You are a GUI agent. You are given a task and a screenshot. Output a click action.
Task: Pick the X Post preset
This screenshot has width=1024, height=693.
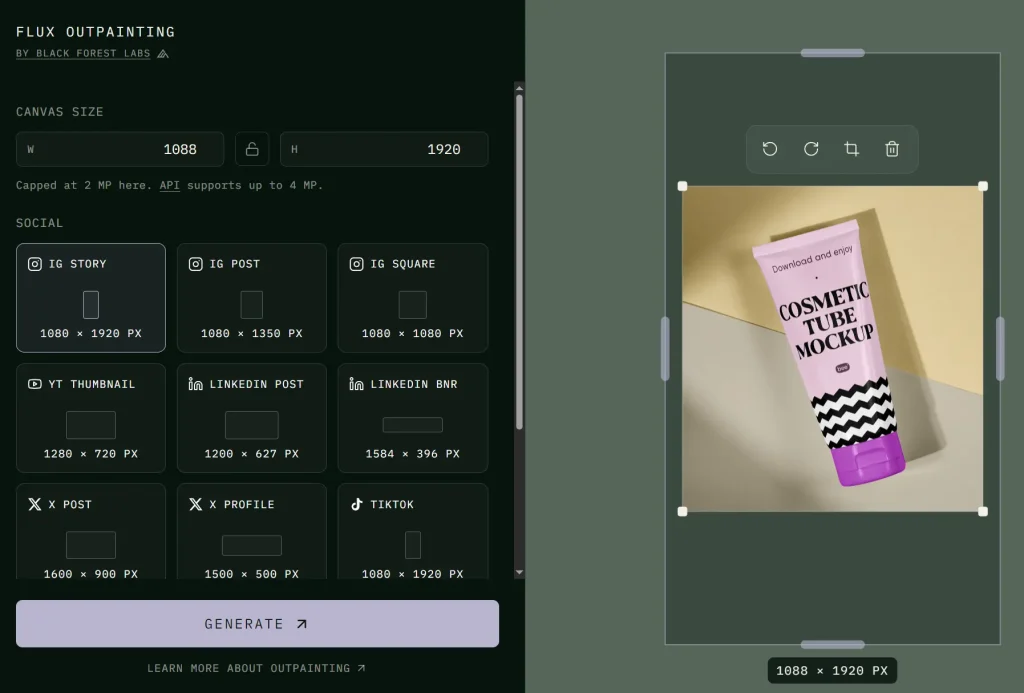(x=91, y=532)
